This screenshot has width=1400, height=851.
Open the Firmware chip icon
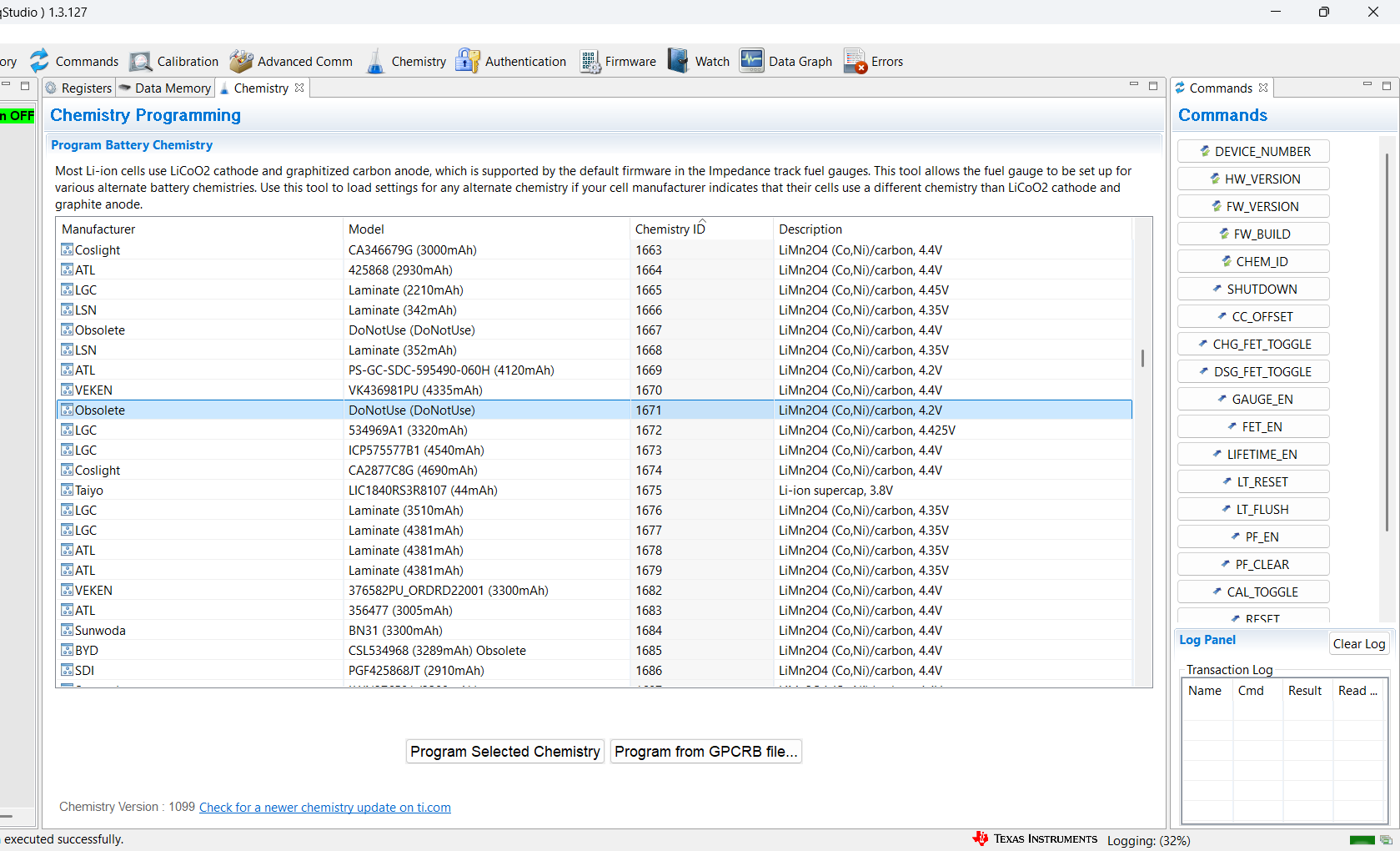590,61
